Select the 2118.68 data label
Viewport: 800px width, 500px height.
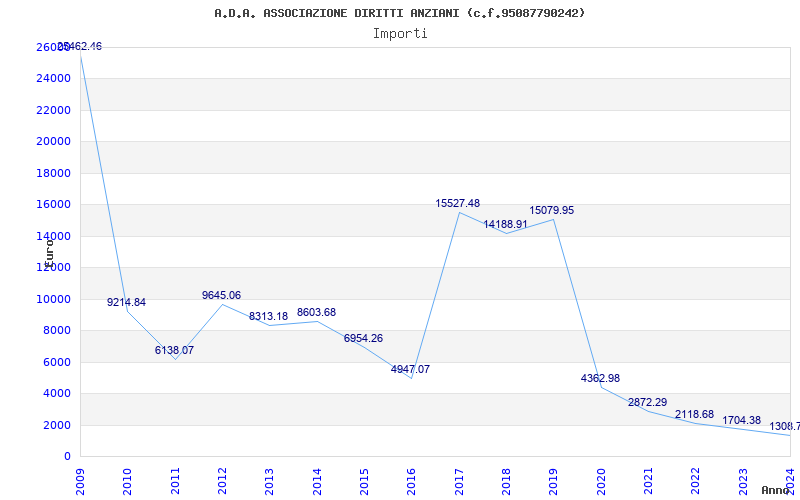(x=694, y=414)
